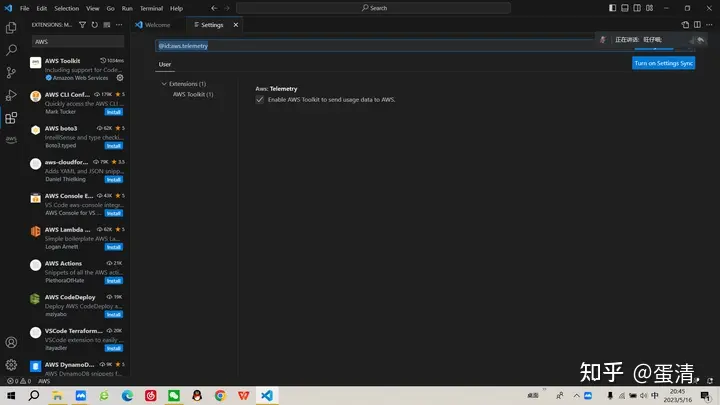Open the Go menu

click(x=110, y=8)
